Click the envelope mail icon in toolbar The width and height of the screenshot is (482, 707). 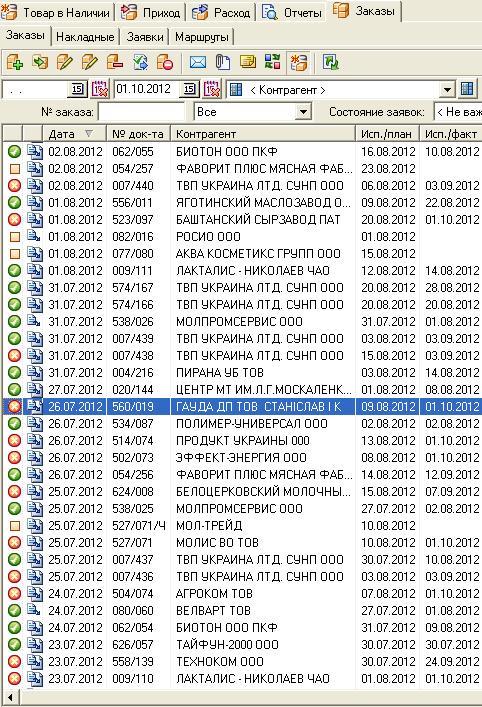197,62
